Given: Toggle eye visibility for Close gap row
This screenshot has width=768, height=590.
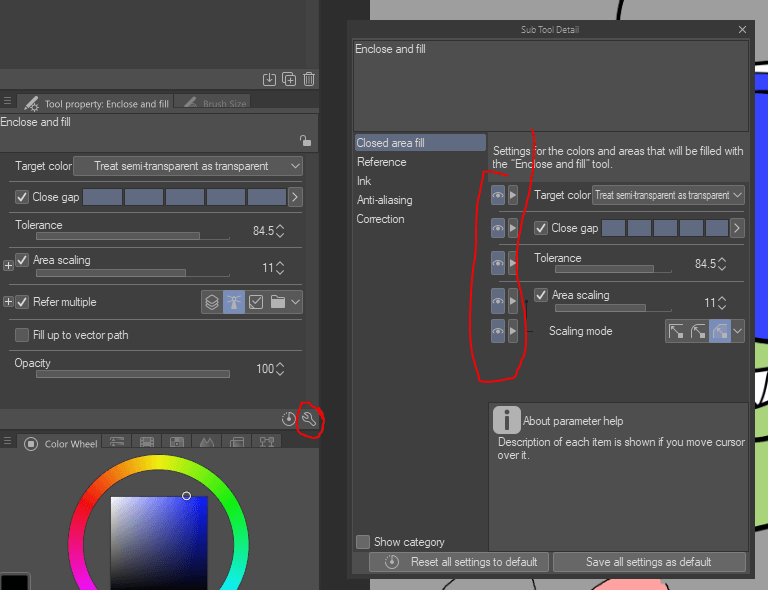Looking at the screenshot, I should pyautogui.click(x=498, y=228).
